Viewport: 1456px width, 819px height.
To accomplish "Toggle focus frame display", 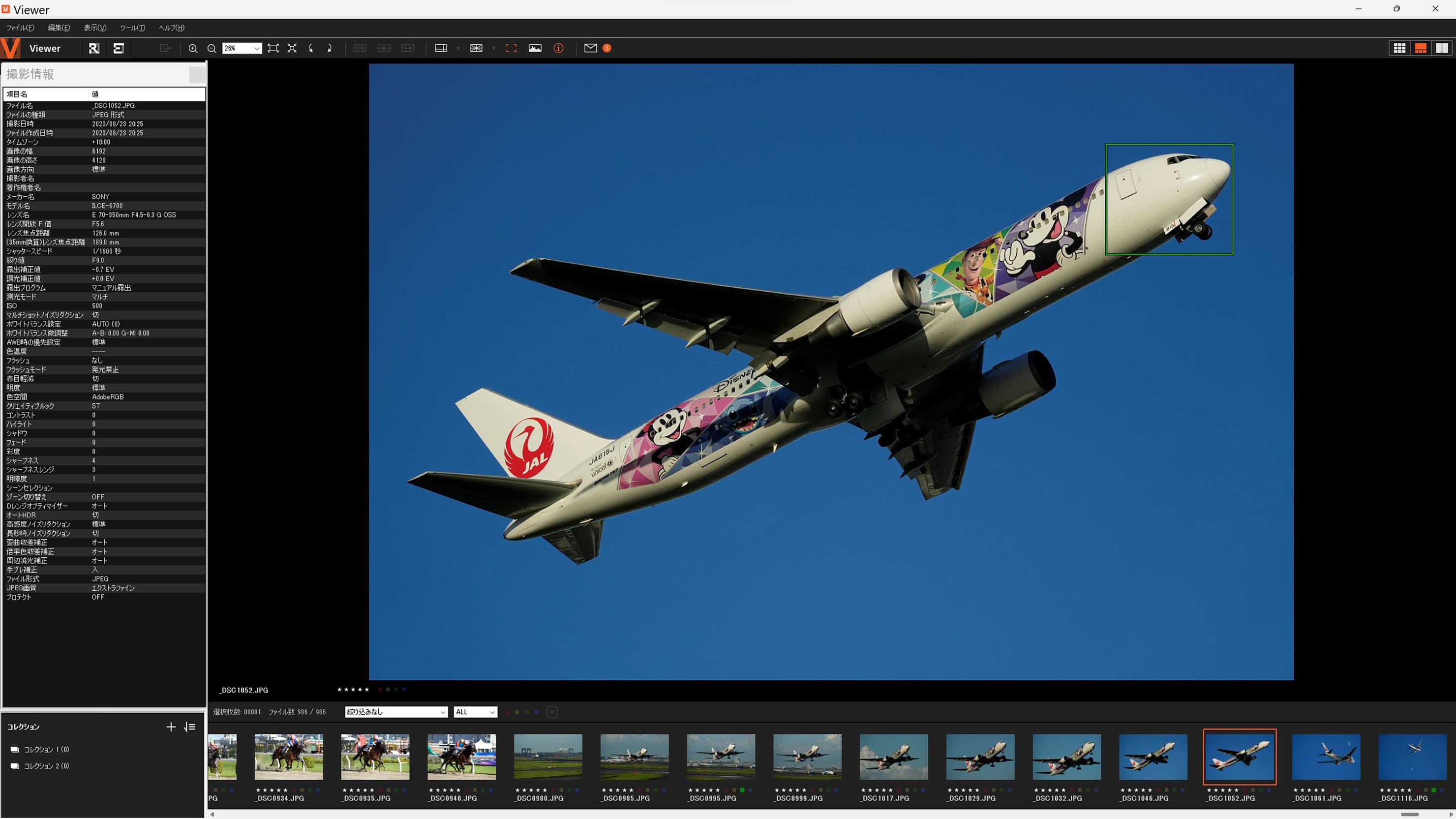I will [x=511, y=48].
